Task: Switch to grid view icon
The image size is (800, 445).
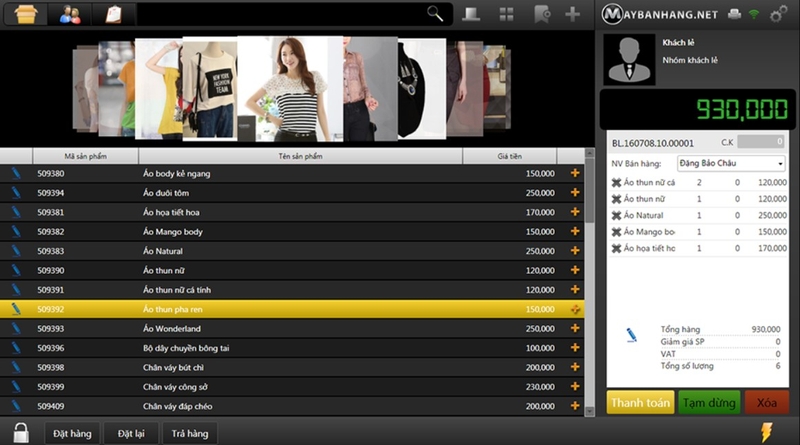Action: (506, 14)
